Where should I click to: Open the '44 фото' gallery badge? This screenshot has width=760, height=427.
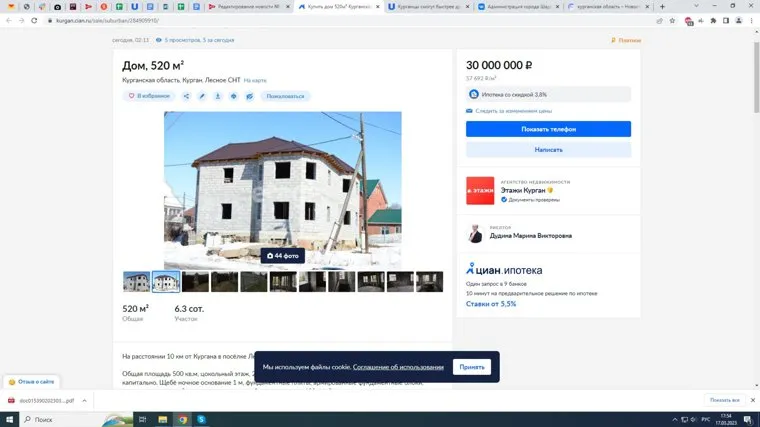tap(283, 256)
